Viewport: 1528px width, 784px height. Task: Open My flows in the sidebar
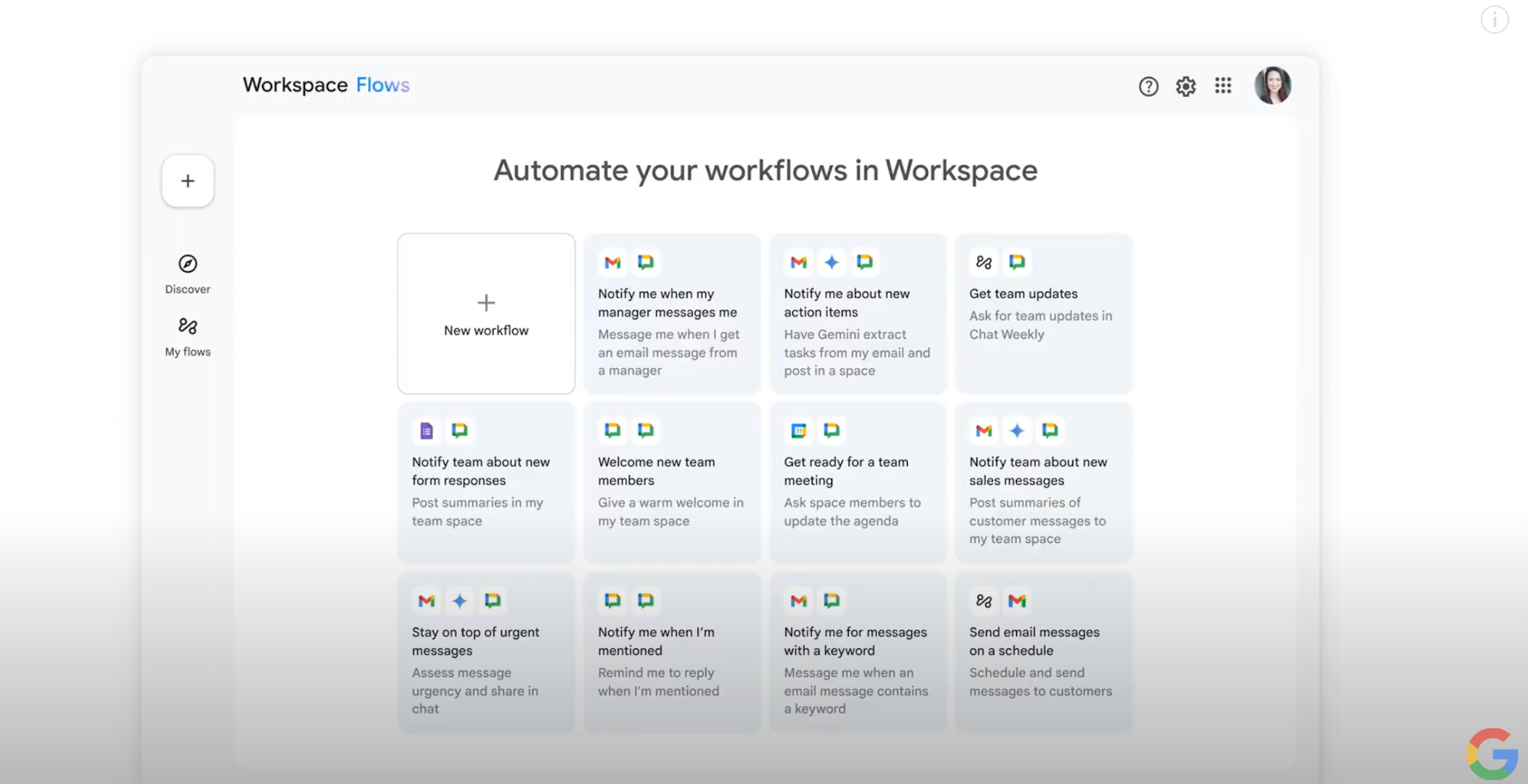click(188, 336)
